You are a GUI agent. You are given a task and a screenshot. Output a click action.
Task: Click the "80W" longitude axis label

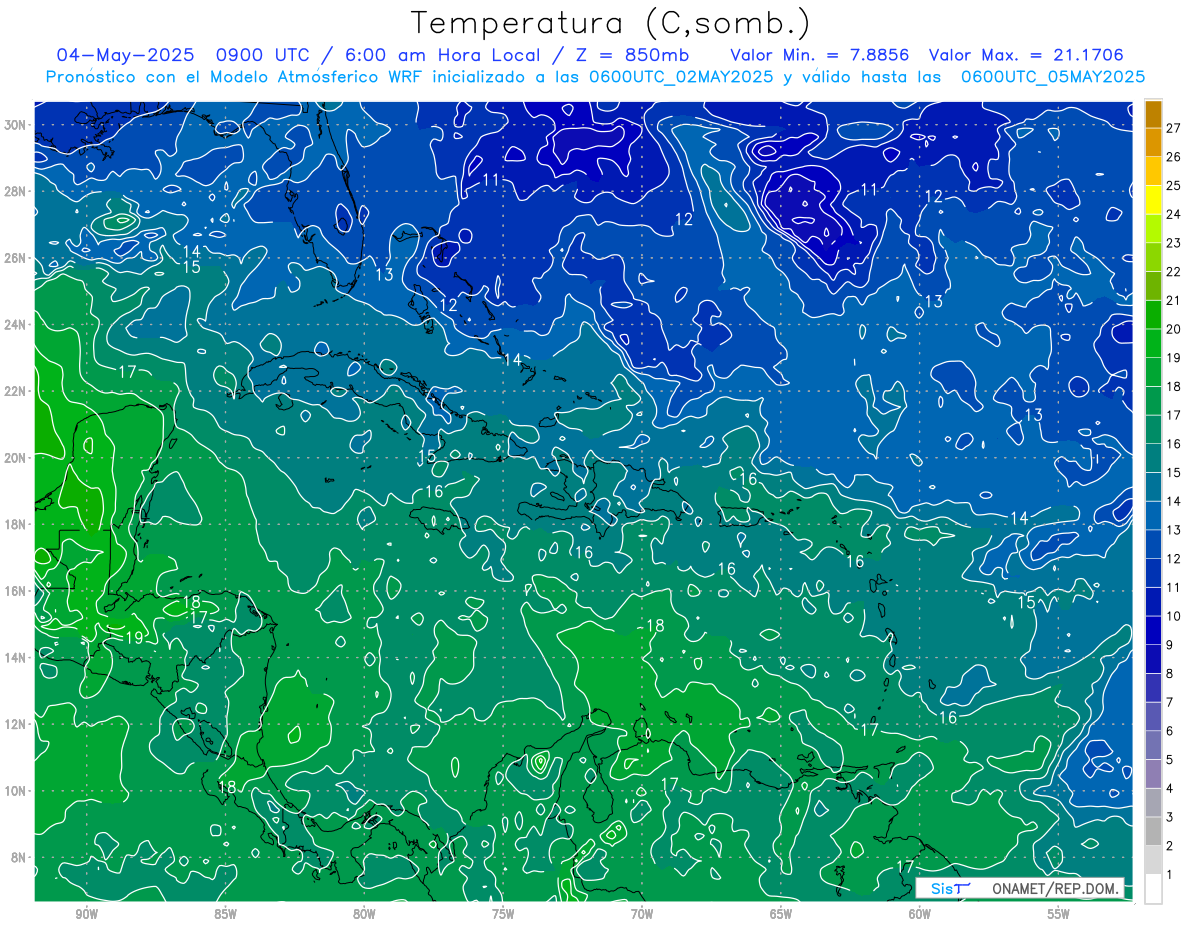coord(364,914)
